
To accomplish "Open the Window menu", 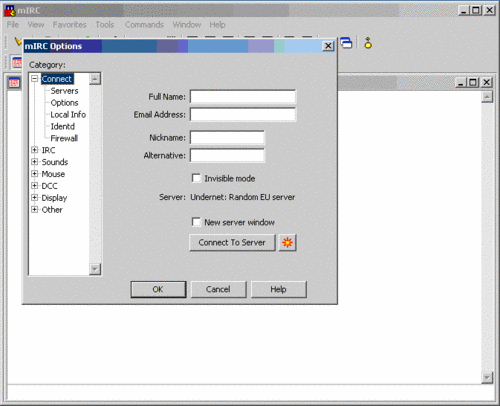I will click(187, 25).
